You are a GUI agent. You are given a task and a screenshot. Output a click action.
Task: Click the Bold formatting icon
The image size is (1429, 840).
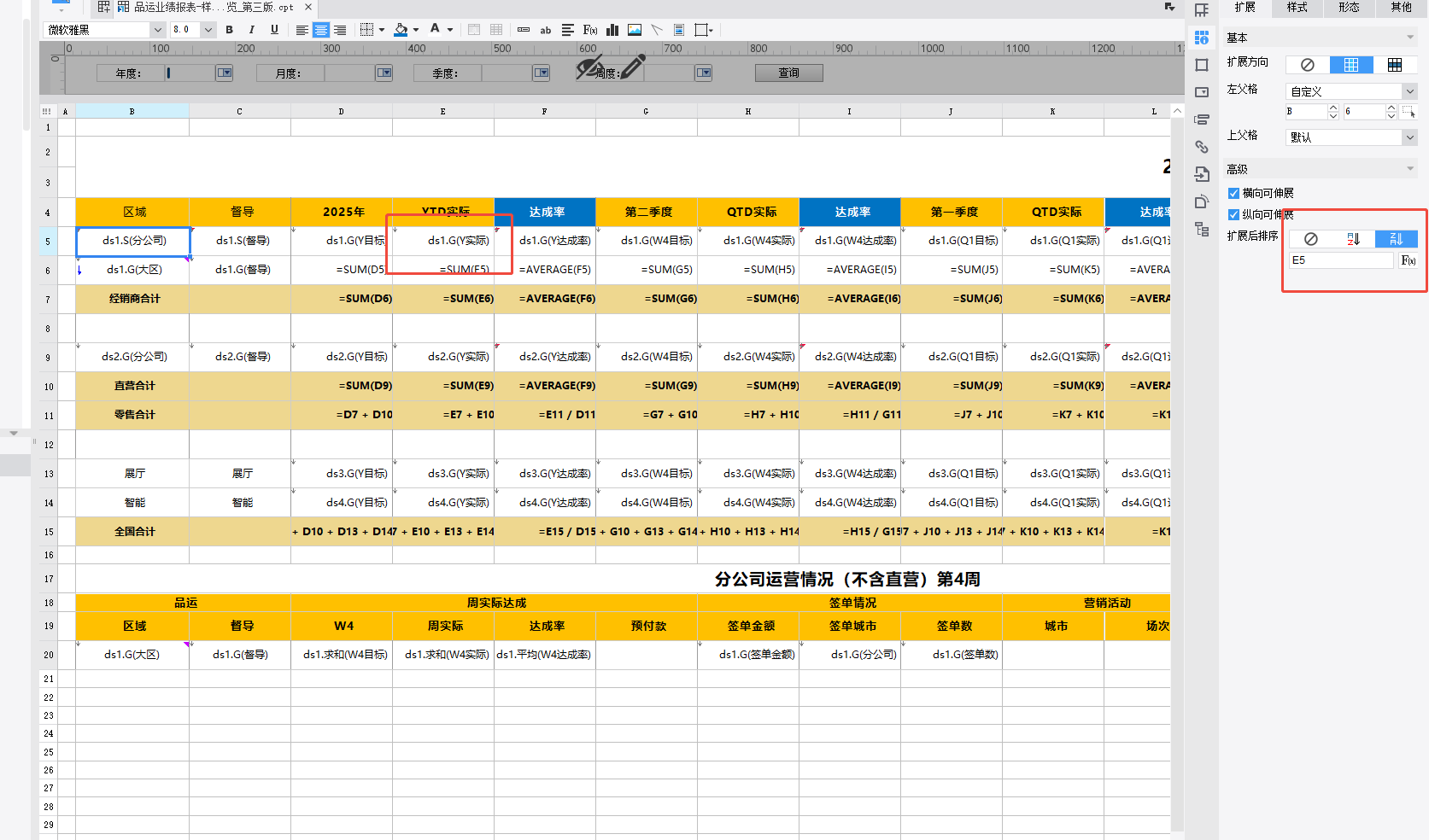229,30
